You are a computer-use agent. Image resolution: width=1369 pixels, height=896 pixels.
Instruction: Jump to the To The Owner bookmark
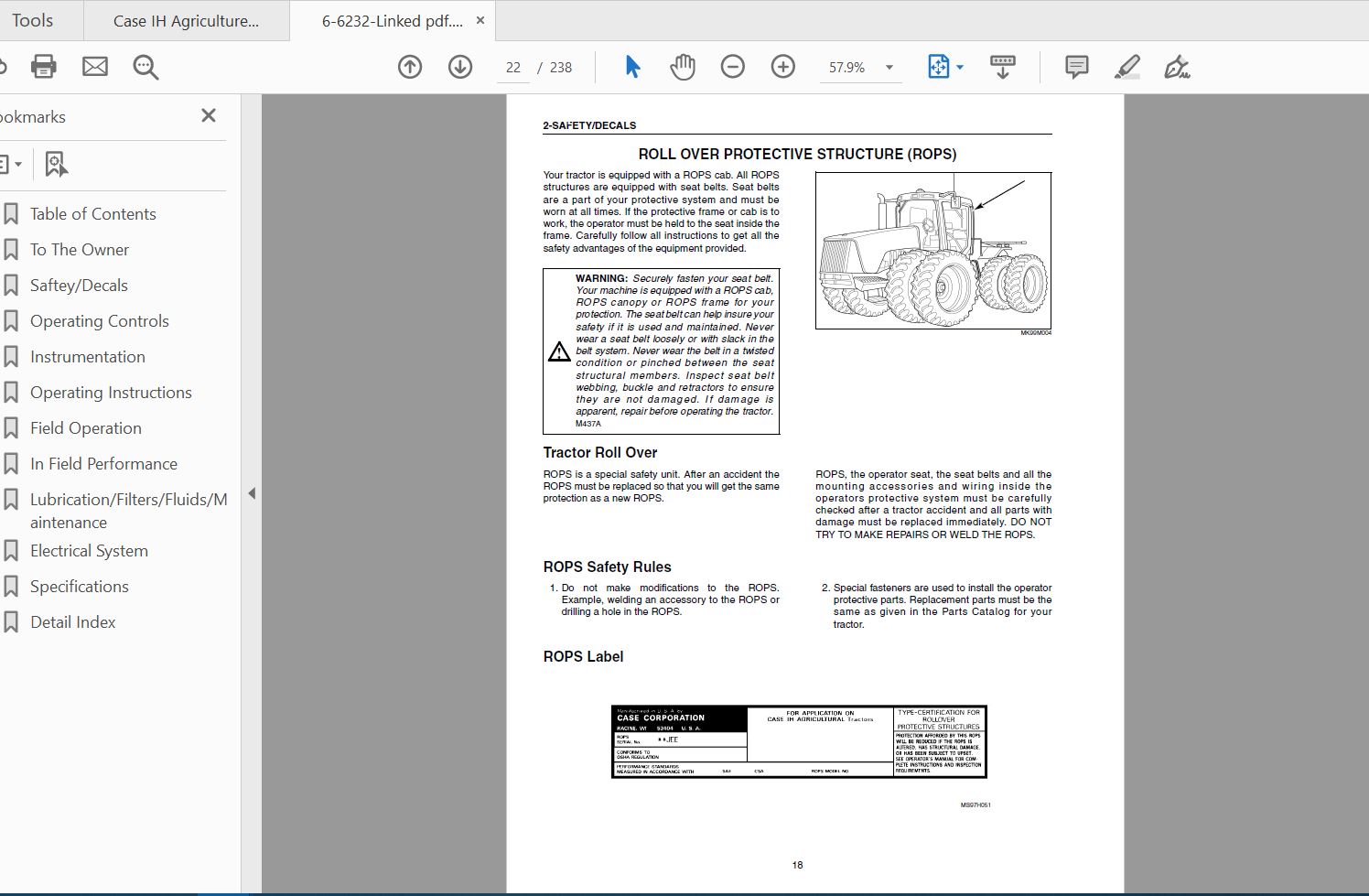pos(80,250)
